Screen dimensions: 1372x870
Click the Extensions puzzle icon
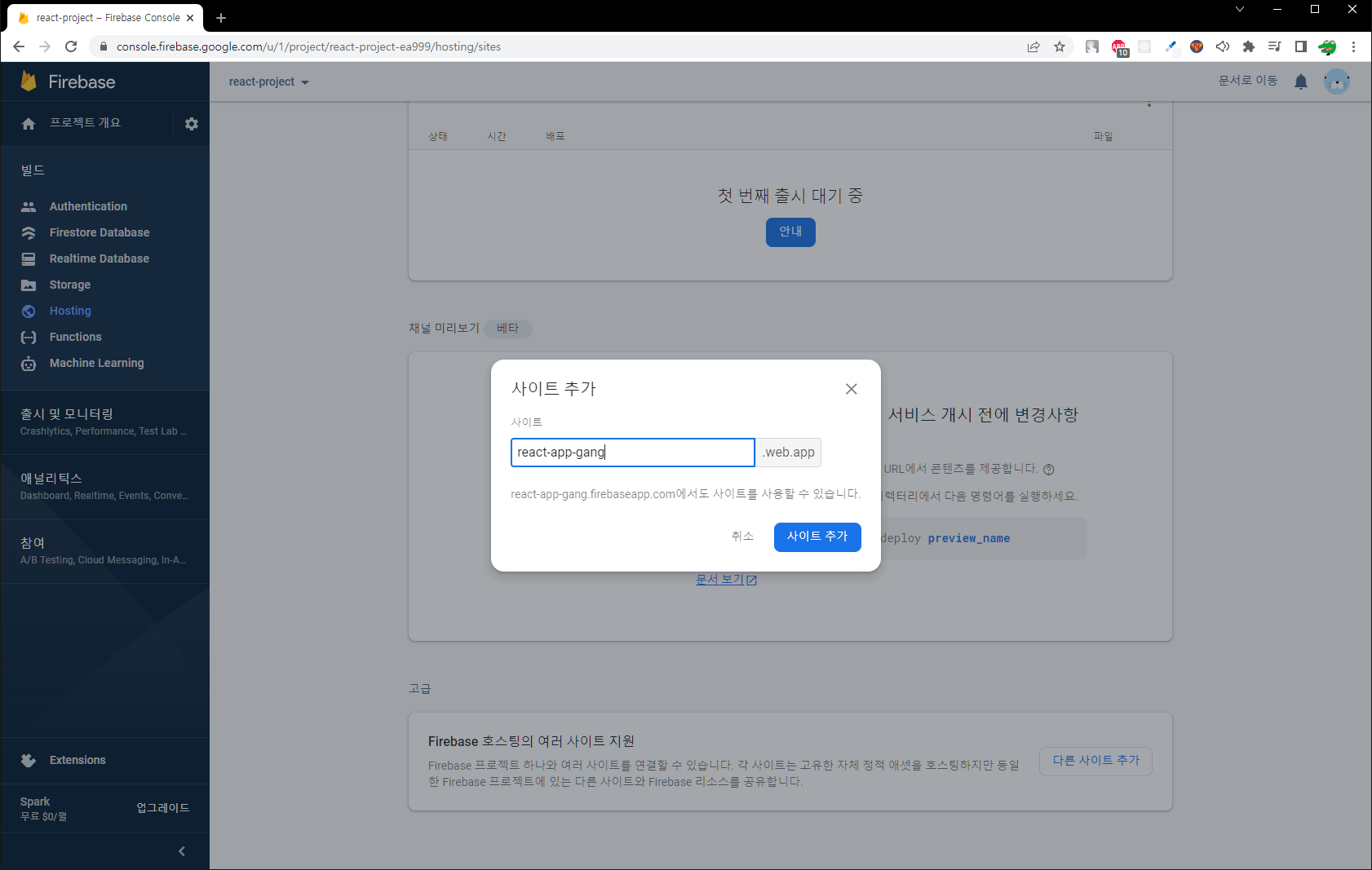(x=29, y=760)
